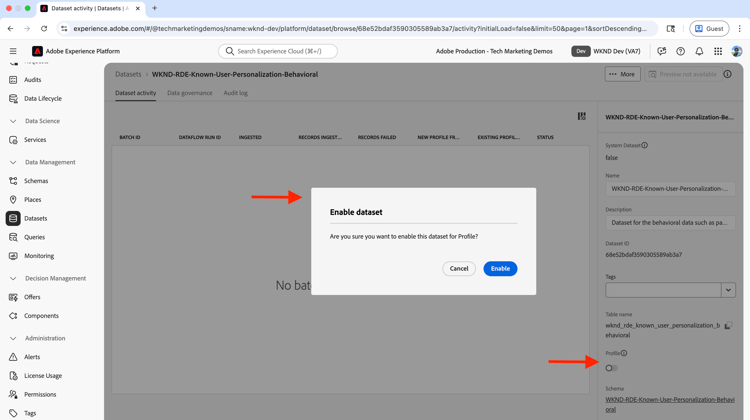The height and width of the screenshot is (420, 750).
Task: Open the Tags dropdown arrow
Action: coord(728,290)
